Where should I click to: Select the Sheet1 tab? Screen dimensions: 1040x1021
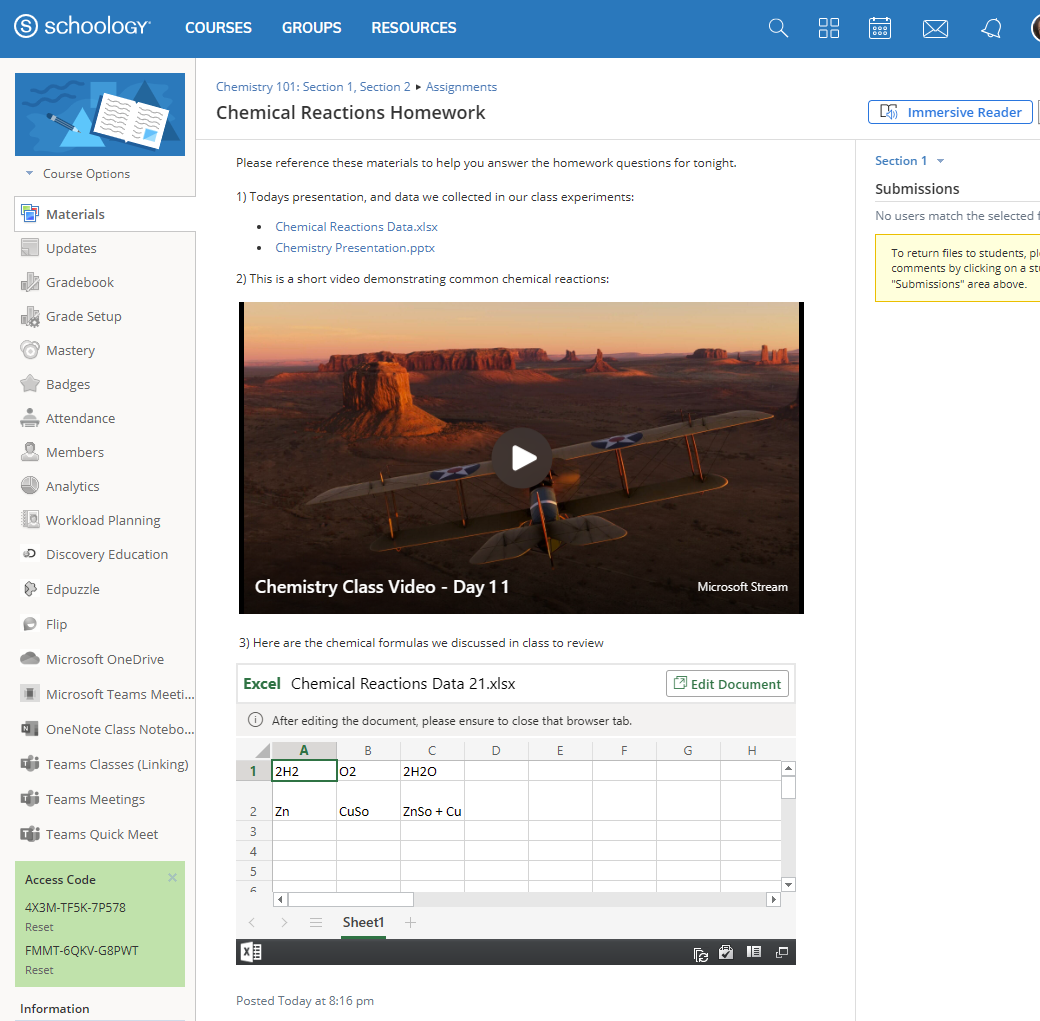click(x=363, y=923)
